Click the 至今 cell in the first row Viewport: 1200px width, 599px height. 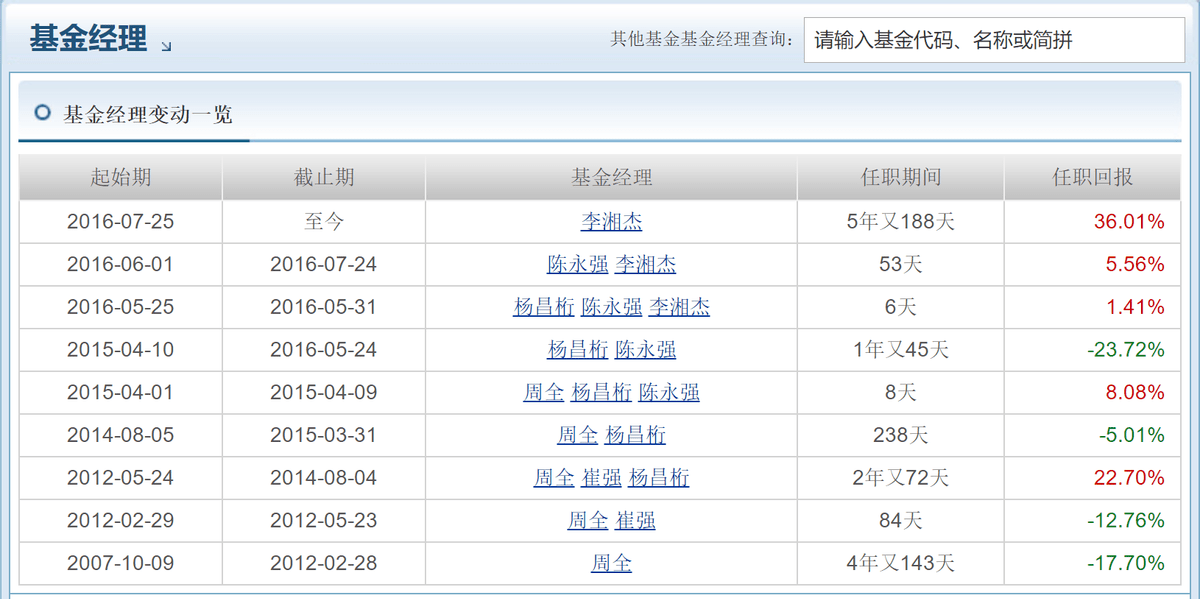[x=322, y=221]
